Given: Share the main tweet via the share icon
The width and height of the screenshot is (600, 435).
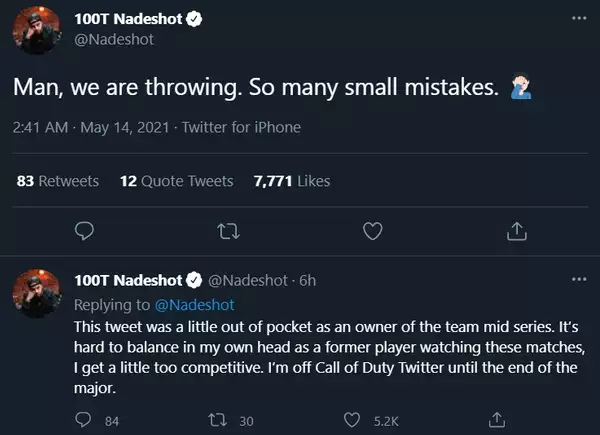Looking at the screenshot, I should click(517, 231).
